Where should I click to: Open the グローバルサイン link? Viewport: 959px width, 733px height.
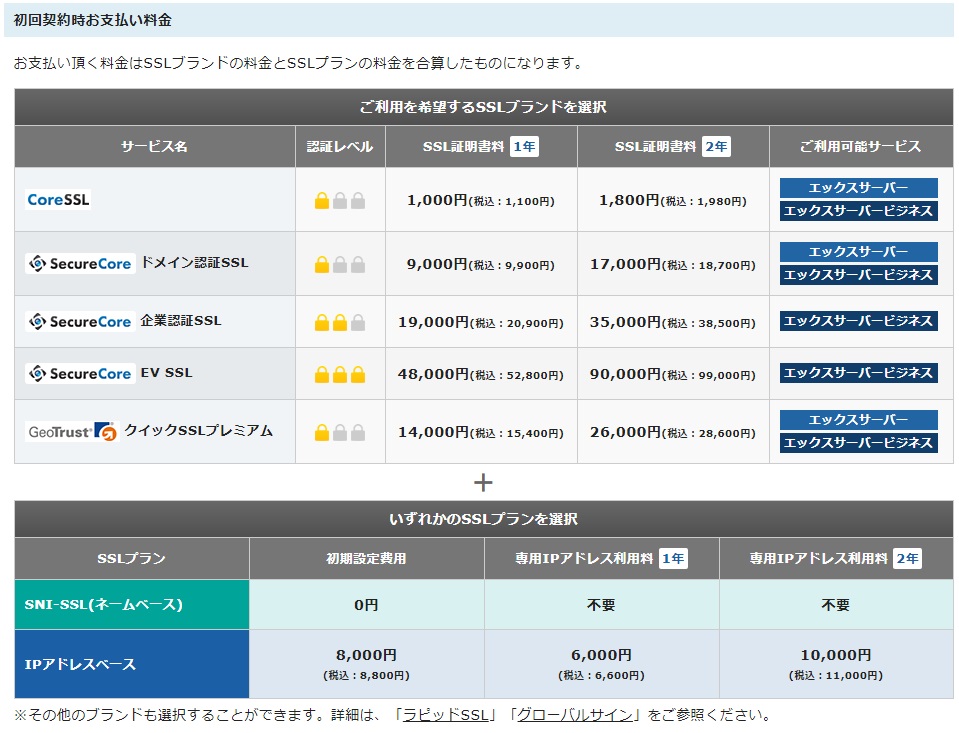[x=575, y=715]
